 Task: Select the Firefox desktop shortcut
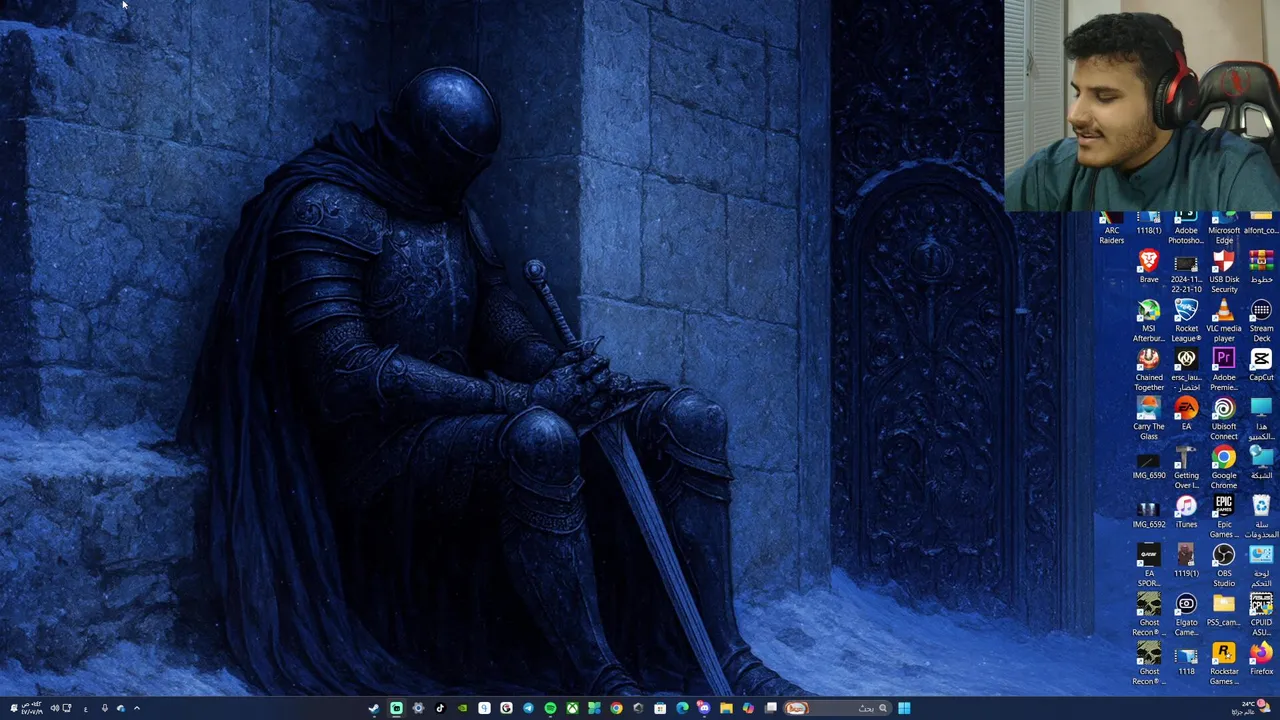[x=1261, y=659]
